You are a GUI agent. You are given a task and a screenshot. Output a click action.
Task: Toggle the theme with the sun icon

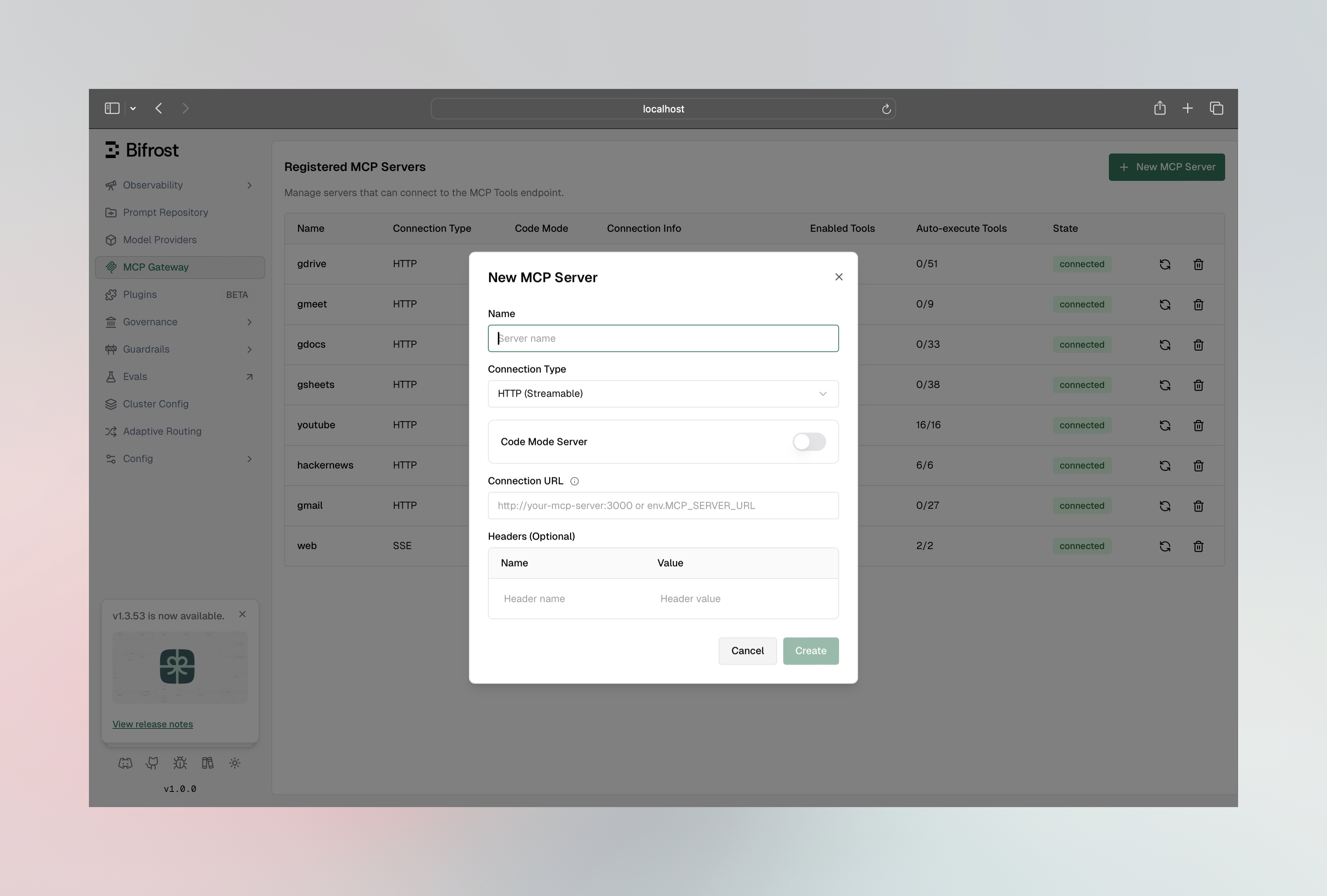pyautogui.click(x=235, y=763)
